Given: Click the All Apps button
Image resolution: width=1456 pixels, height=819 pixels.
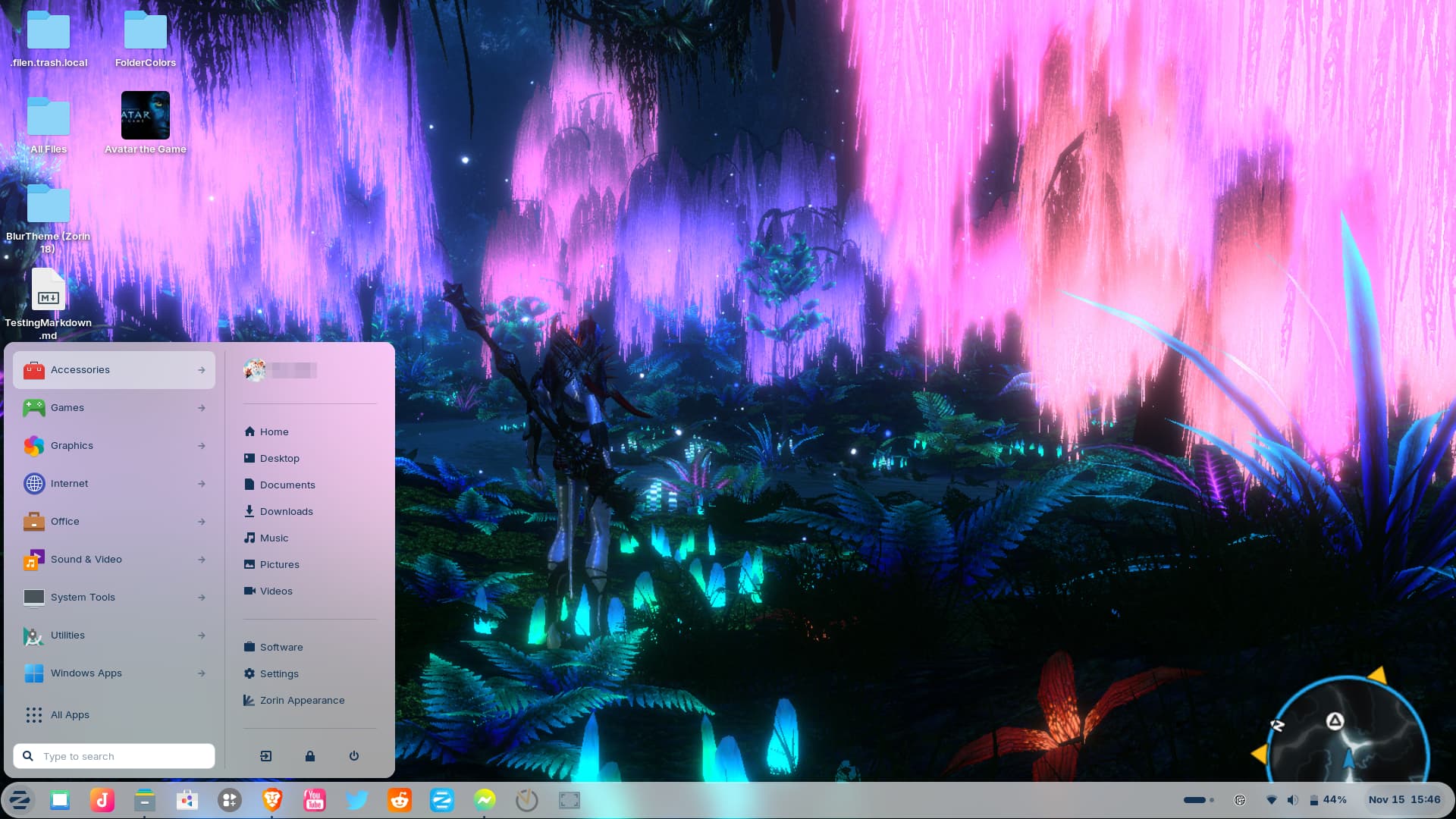Looking at the screenshot, I should (70, 715).
